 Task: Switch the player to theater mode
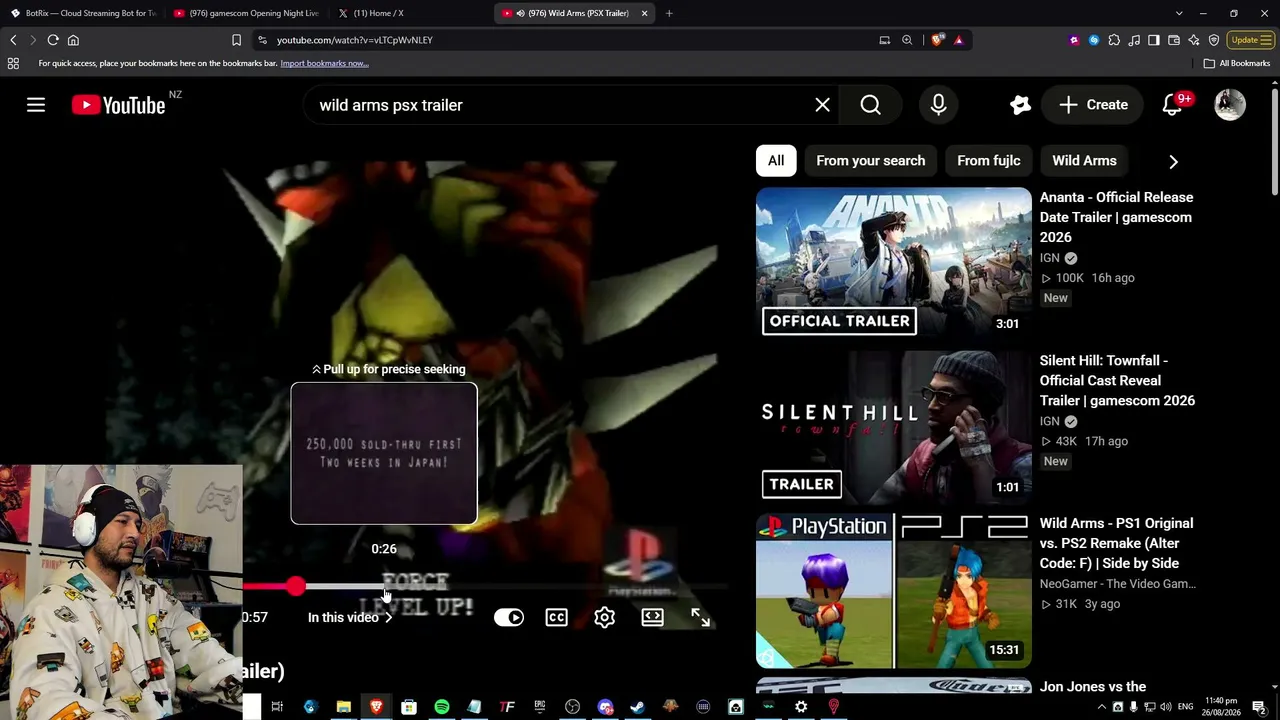coord(652,618)
